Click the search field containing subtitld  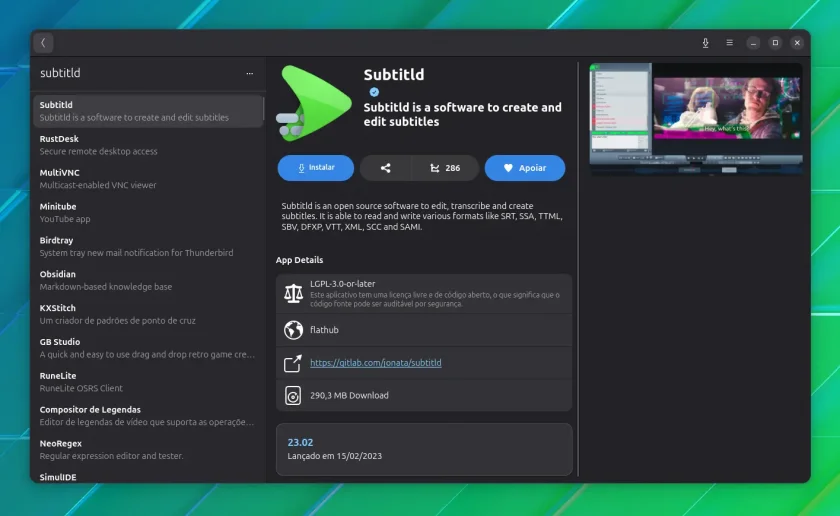(x=139, y=73)
